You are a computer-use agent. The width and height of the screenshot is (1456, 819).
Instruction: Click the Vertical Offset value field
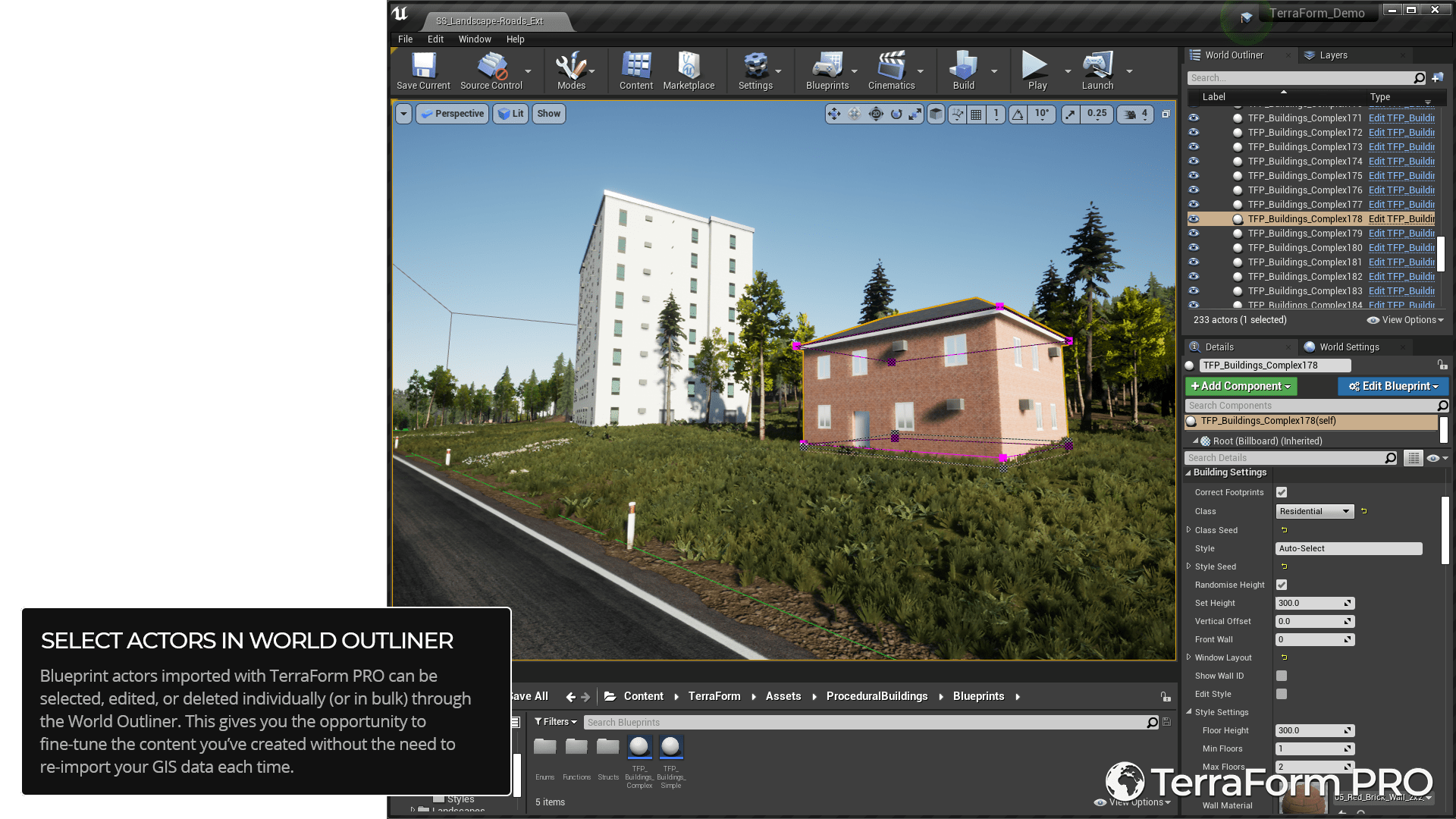point(1314,621)
